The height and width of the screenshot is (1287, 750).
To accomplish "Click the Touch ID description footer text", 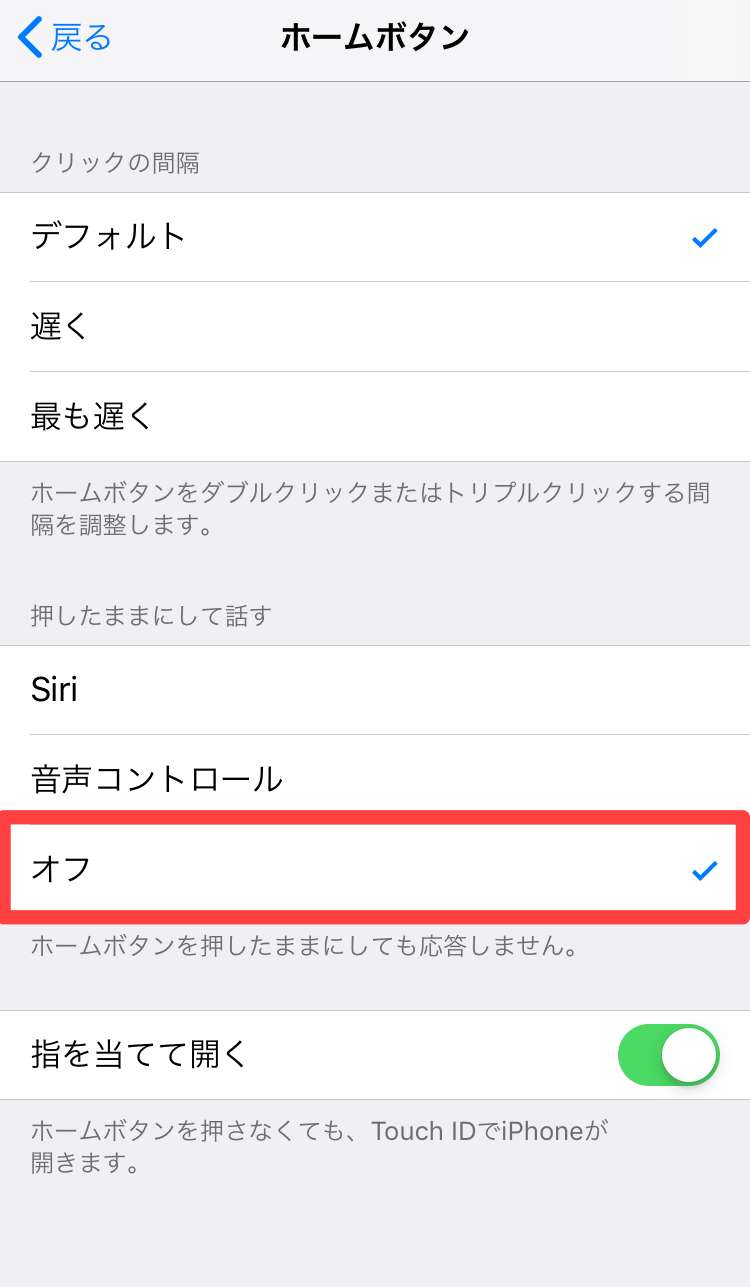I will point(320,1146).
